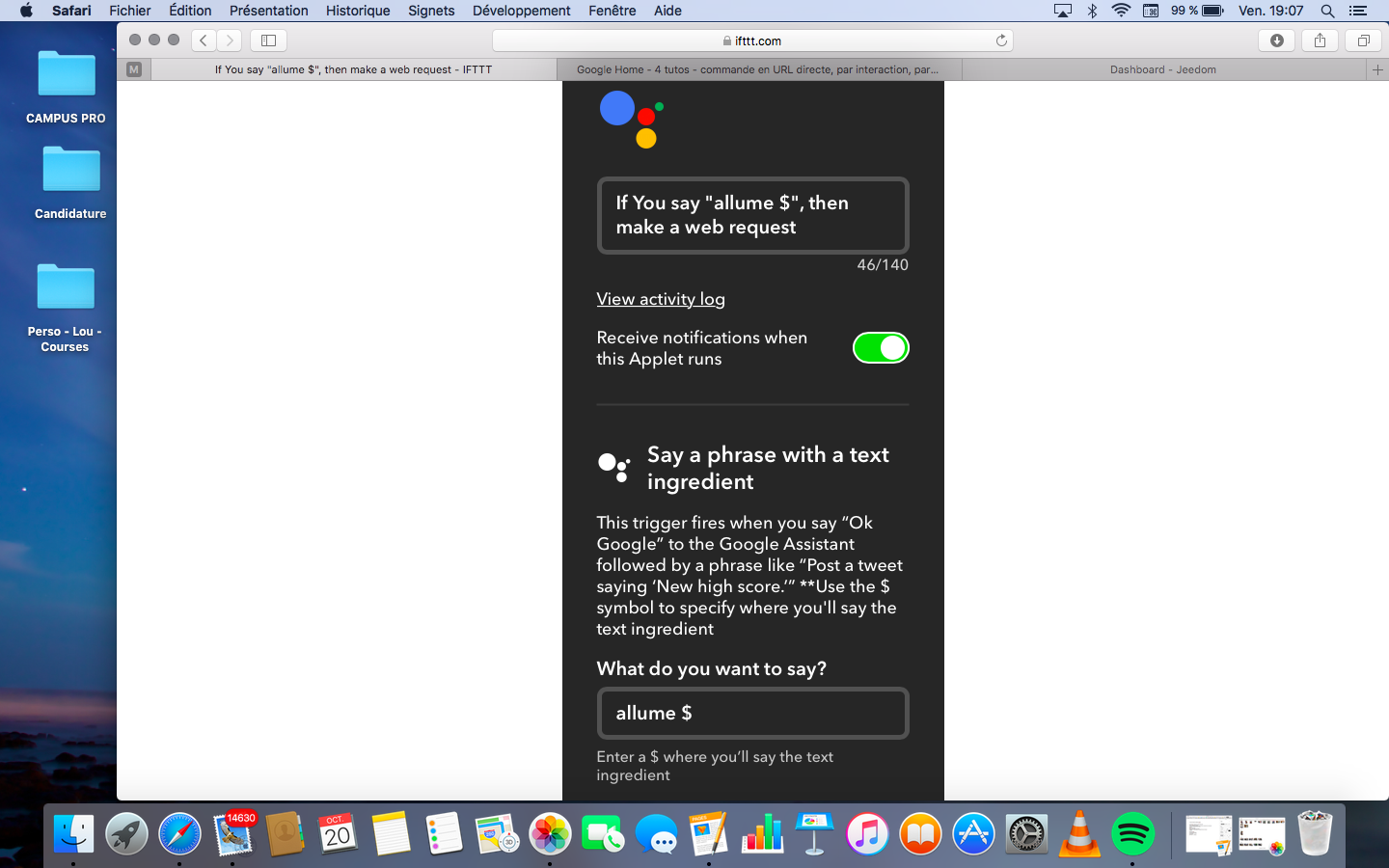Open the Apple menu
The height and width of the screenshot is (868, 1389).
point(26,11)
